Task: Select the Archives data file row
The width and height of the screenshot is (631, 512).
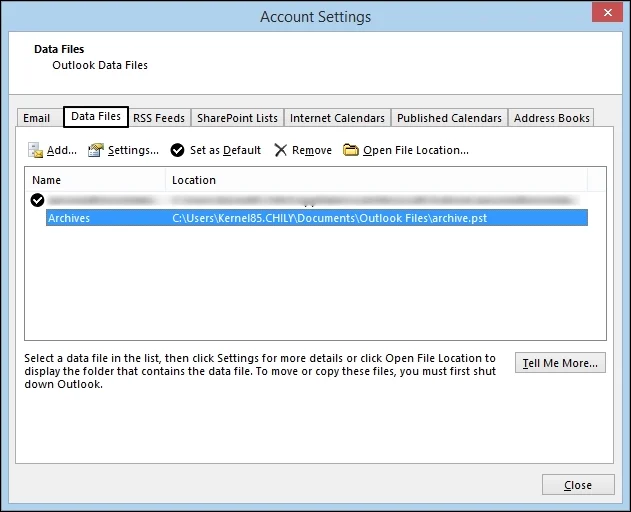Action: [x=317, y=218]
